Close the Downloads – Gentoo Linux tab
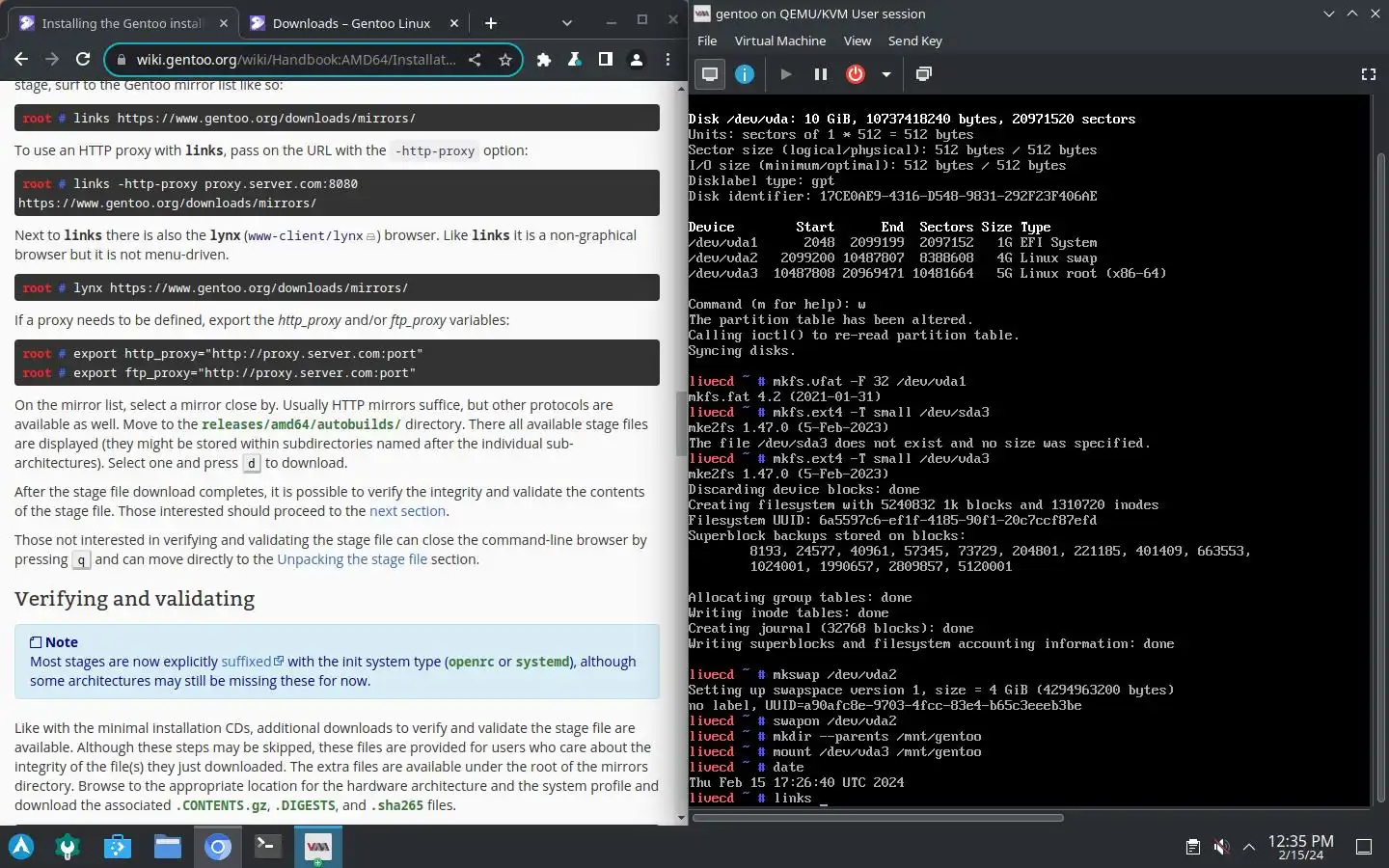 pos(452,23)
